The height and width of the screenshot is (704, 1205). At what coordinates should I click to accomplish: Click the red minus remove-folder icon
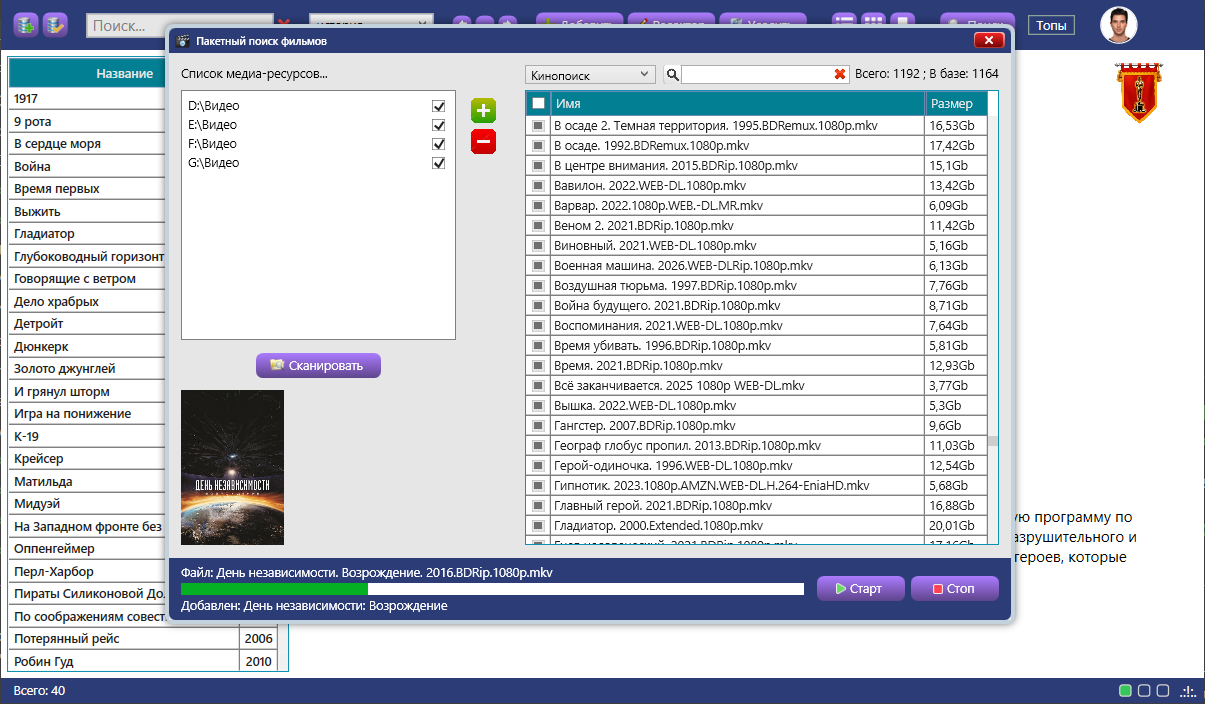pos(483,142)
